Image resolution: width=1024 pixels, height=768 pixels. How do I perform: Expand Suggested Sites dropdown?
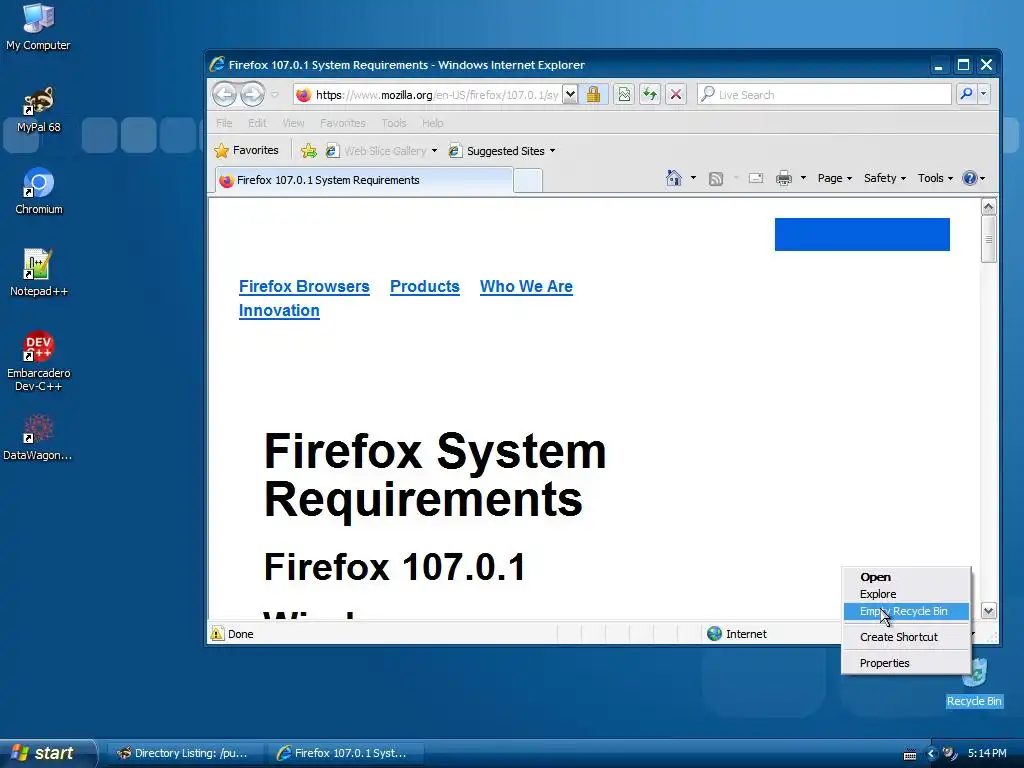[552, 151]
